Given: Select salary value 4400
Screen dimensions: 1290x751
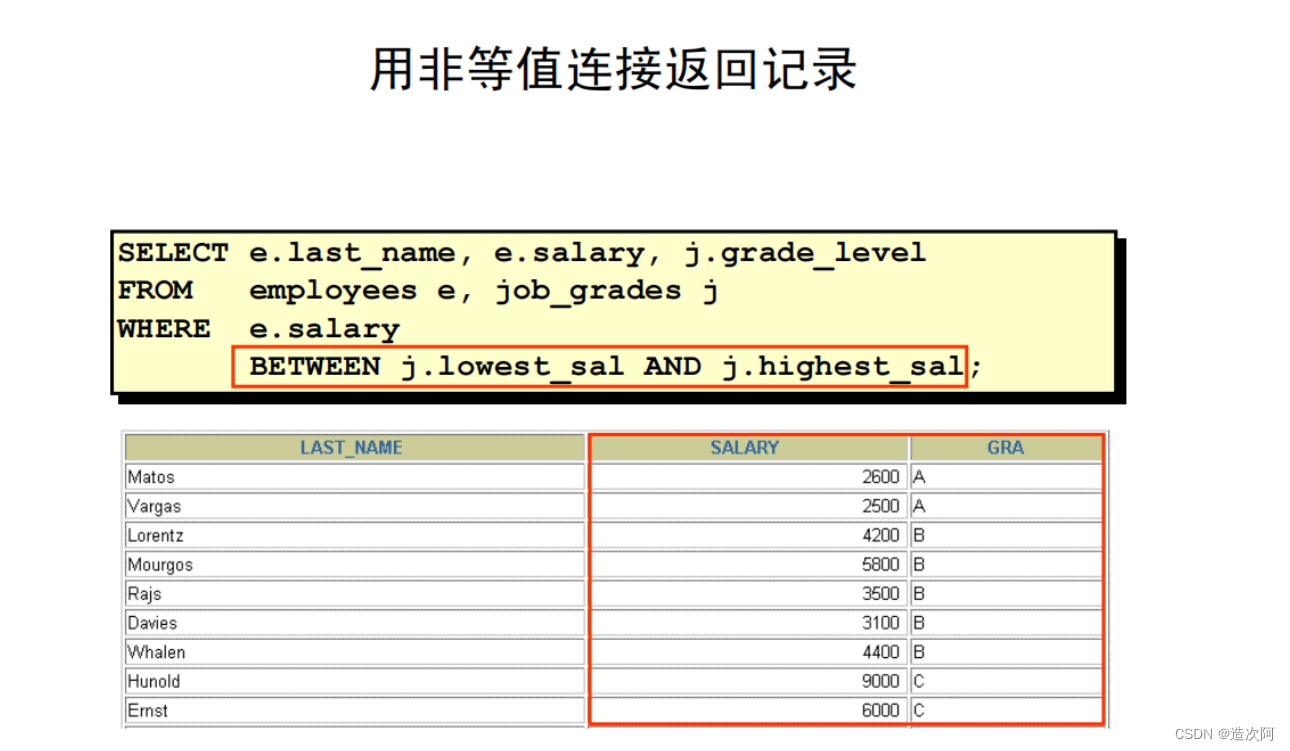Looking at the screenshot, I should 881,652.
